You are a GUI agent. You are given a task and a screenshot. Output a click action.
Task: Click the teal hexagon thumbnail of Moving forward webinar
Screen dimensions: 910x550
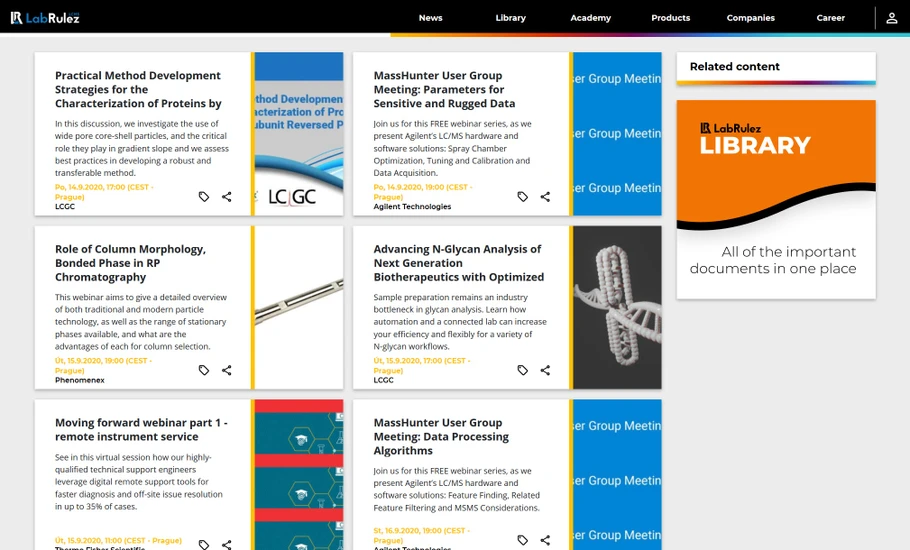pyautogui.click(x=299, y=475)
